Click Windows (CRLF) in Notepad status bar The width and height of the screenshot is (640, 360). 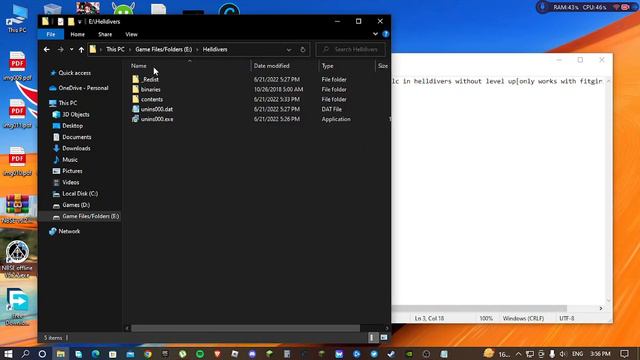click(x=523, y=318)
